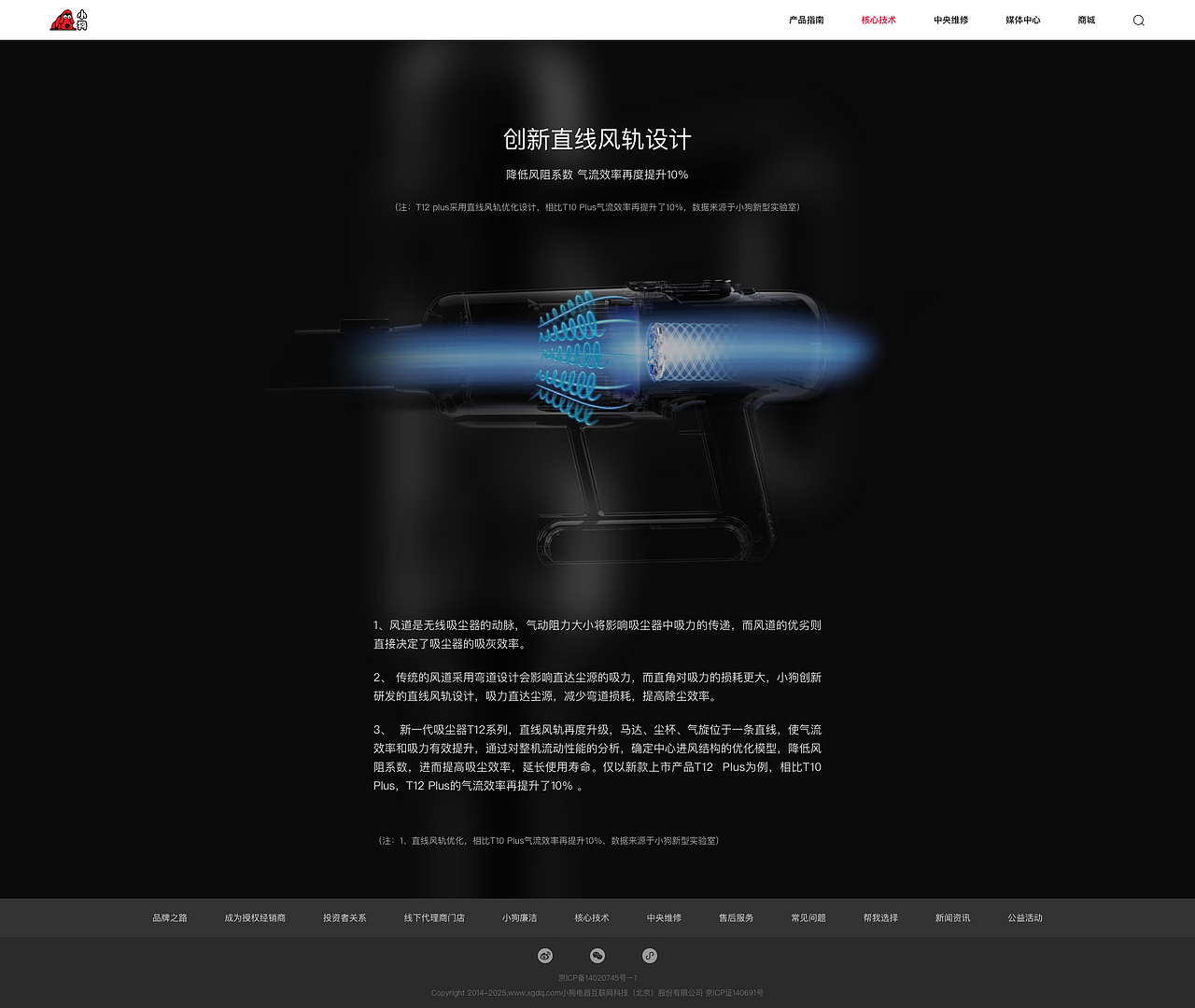The height and width of the screenshot is (1008, 1195).
Task: Open the 小狗廉洁 footer link
Action: coord(520,918)
